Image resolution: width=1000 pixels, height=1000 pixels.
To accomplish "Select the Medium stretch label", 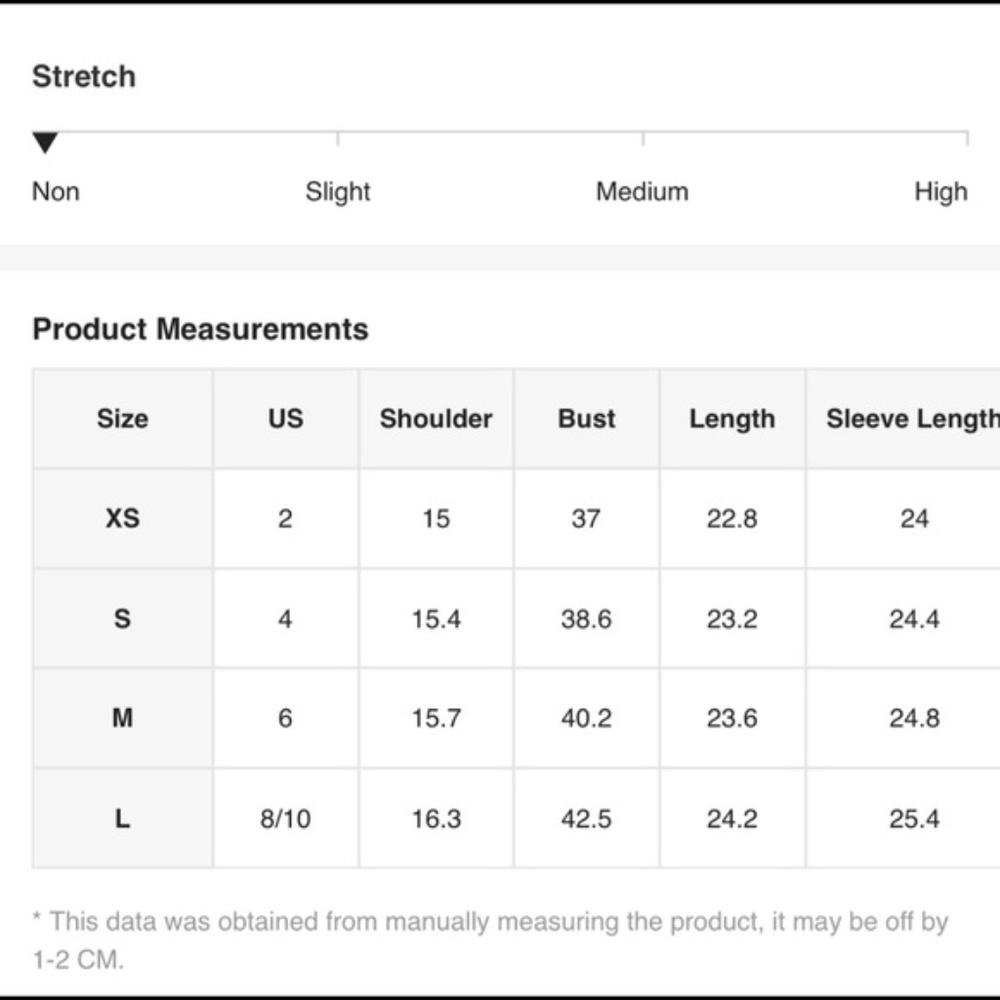I will (x=642, y=191).
